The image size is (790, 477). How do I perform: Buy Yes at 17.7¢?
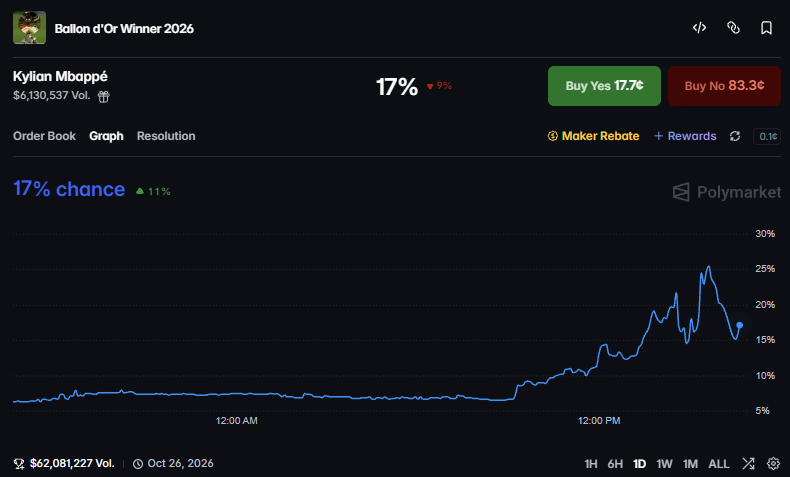pyautogui.click(x=604, y=86)
